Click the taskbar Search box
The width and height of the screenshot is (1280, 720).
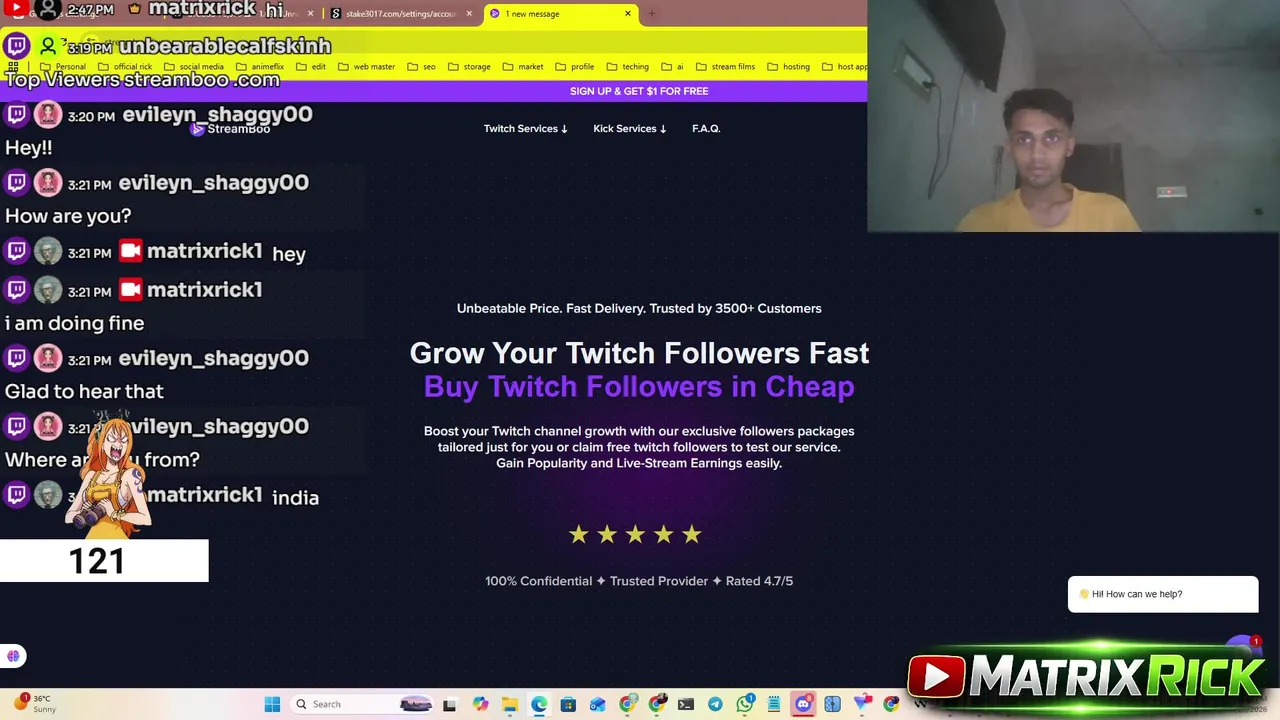pyautogui.click(x=361, y=704)
